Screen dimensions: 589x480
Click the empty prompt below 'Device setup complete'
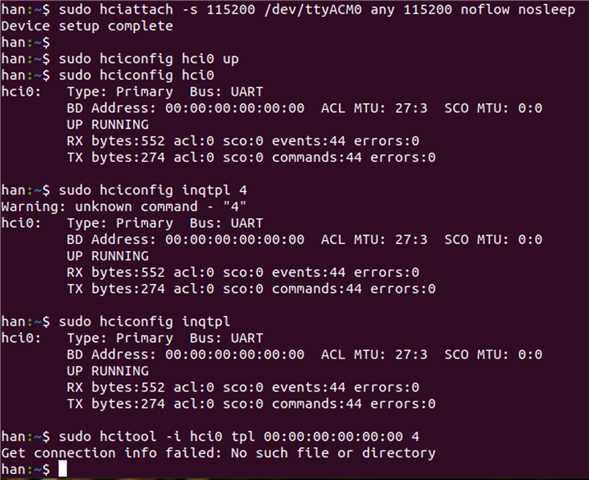[26, 42]
